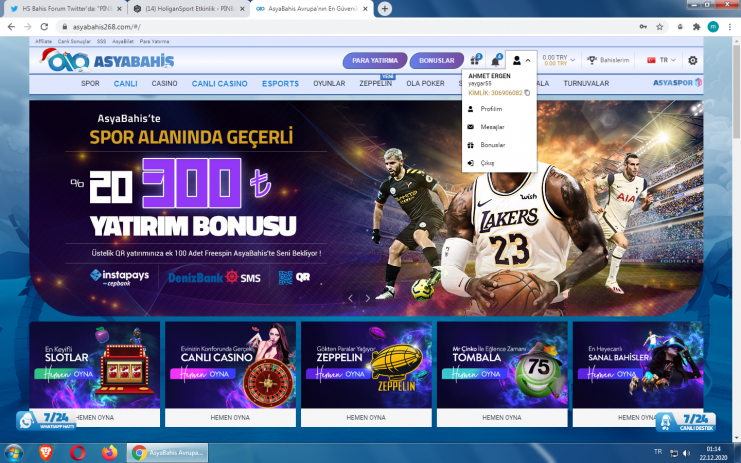
Task: Launch Brave from the taskbar
Action: (46, 453)
